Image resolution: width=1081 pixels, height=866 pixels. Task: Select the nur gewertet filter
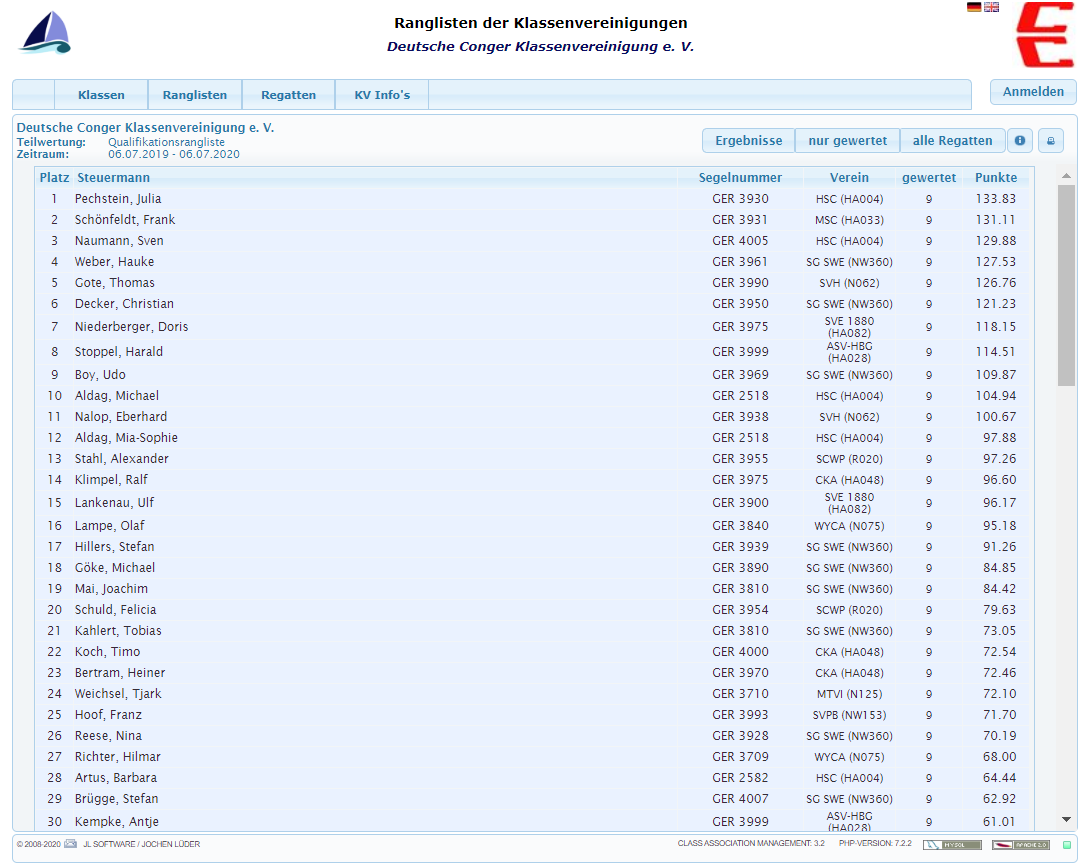point(847,141)
